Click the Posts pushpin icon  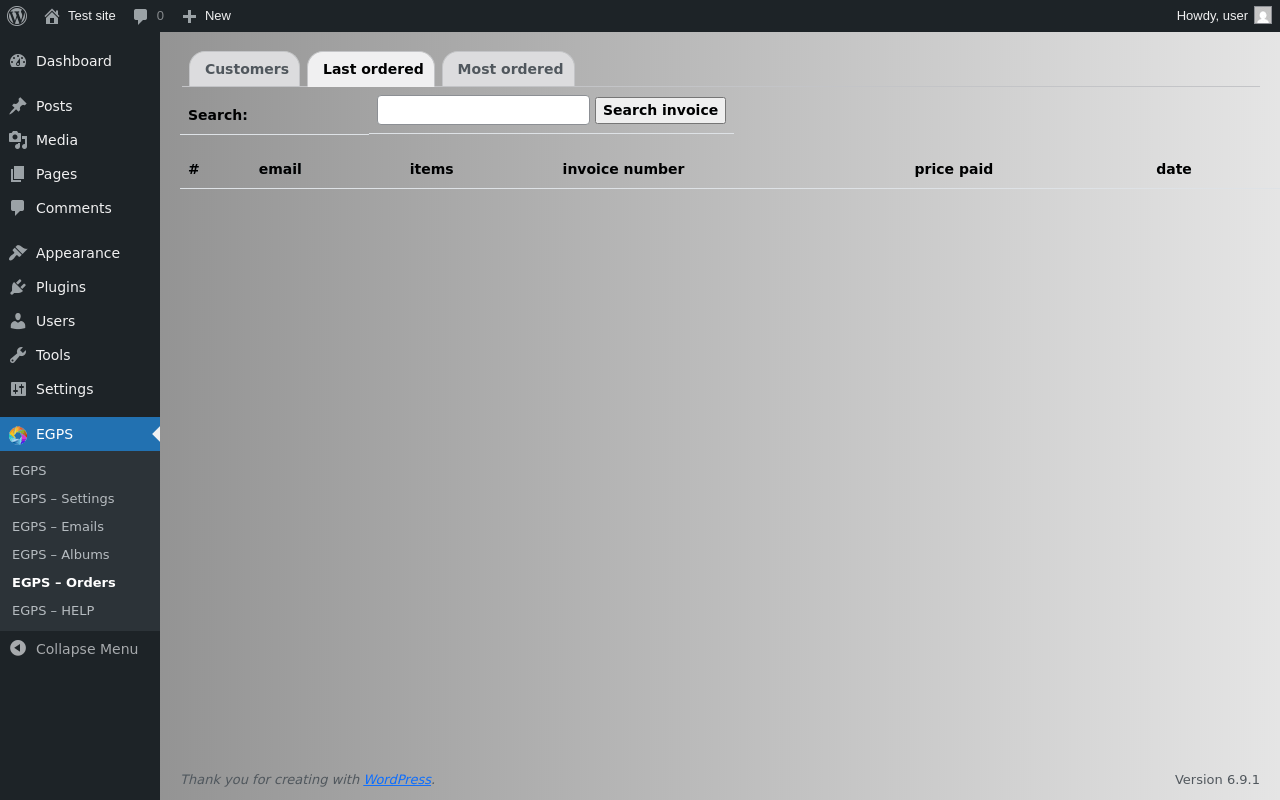[18, 106]
